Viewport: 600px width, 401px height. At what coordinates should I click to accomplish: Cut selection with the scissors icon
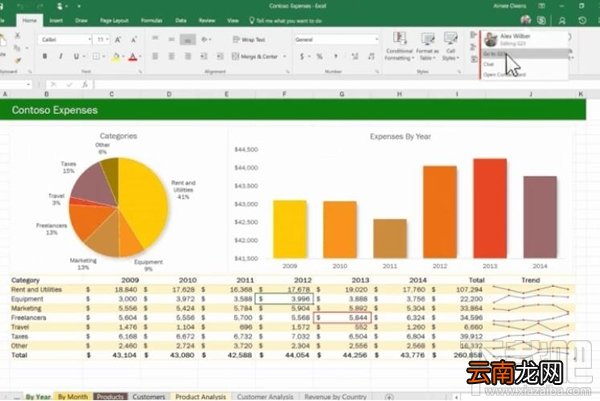tap(17, 36)
